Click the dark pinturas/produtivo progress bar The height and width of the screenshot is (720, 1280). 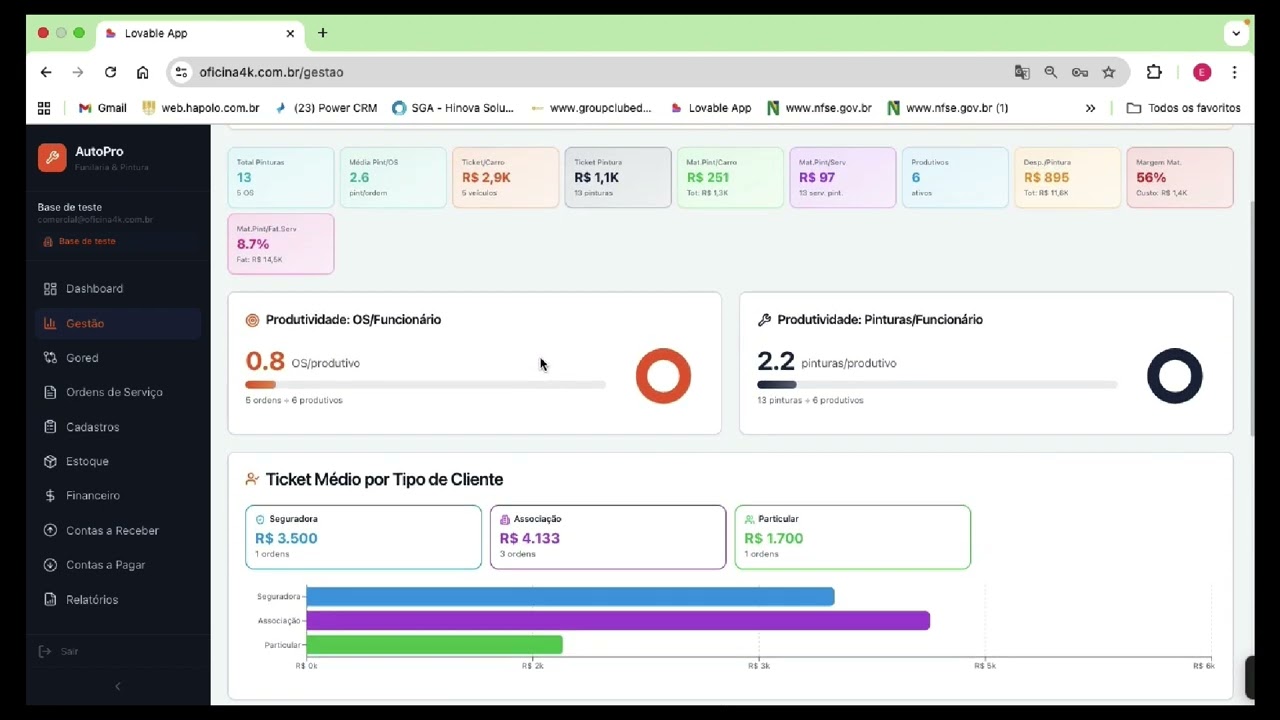[937, 385]
